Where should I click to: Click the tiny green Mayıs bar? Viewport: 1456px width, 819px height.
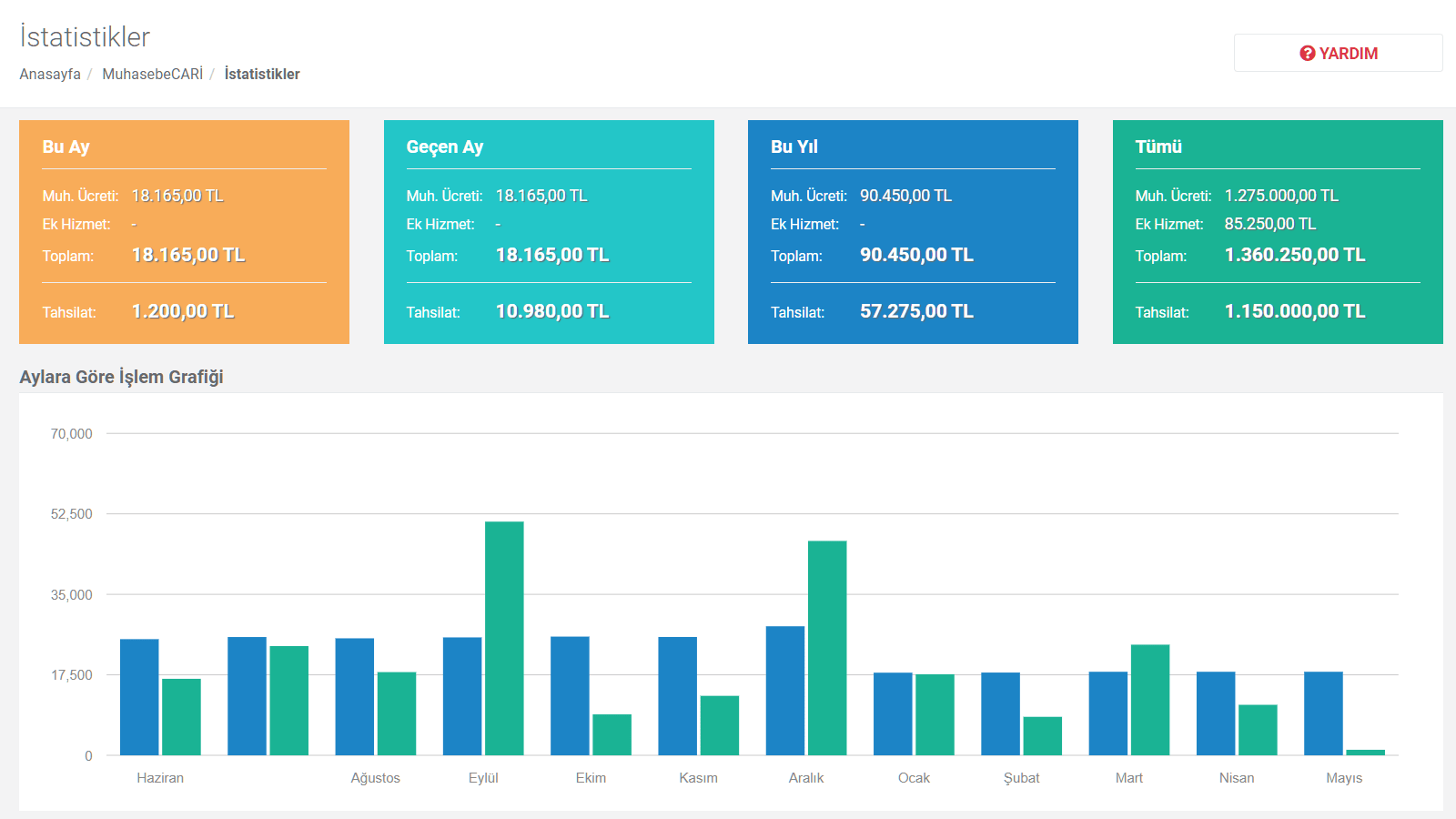click(x=1365, y=753)
